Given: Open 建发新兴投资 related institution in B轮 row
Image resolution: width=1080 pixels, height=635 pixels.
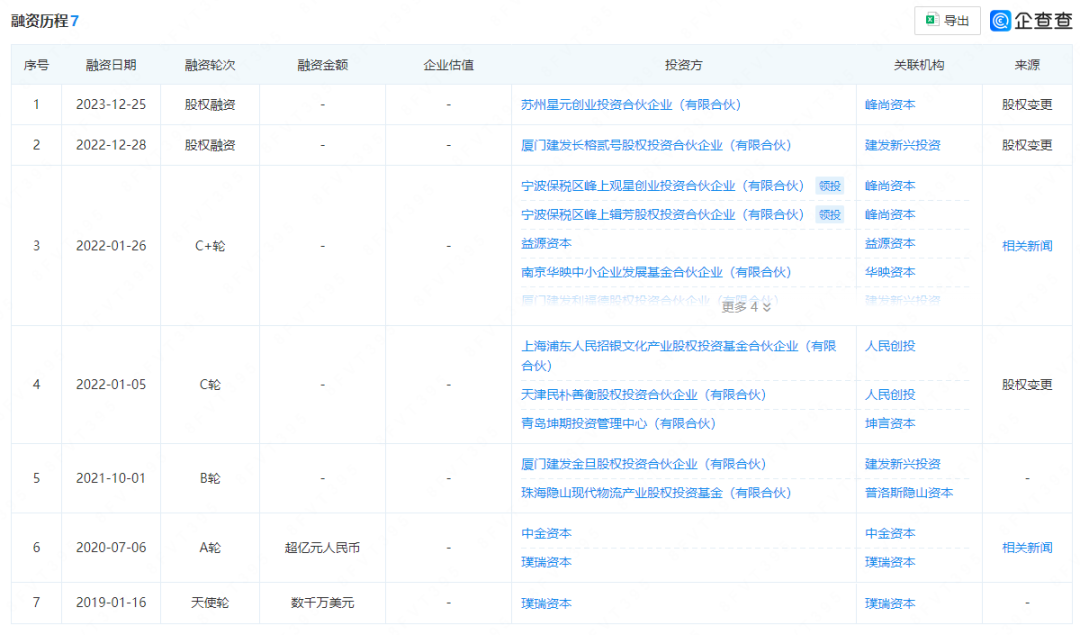Looking at the screenshot, I should [x=902, y=464].
